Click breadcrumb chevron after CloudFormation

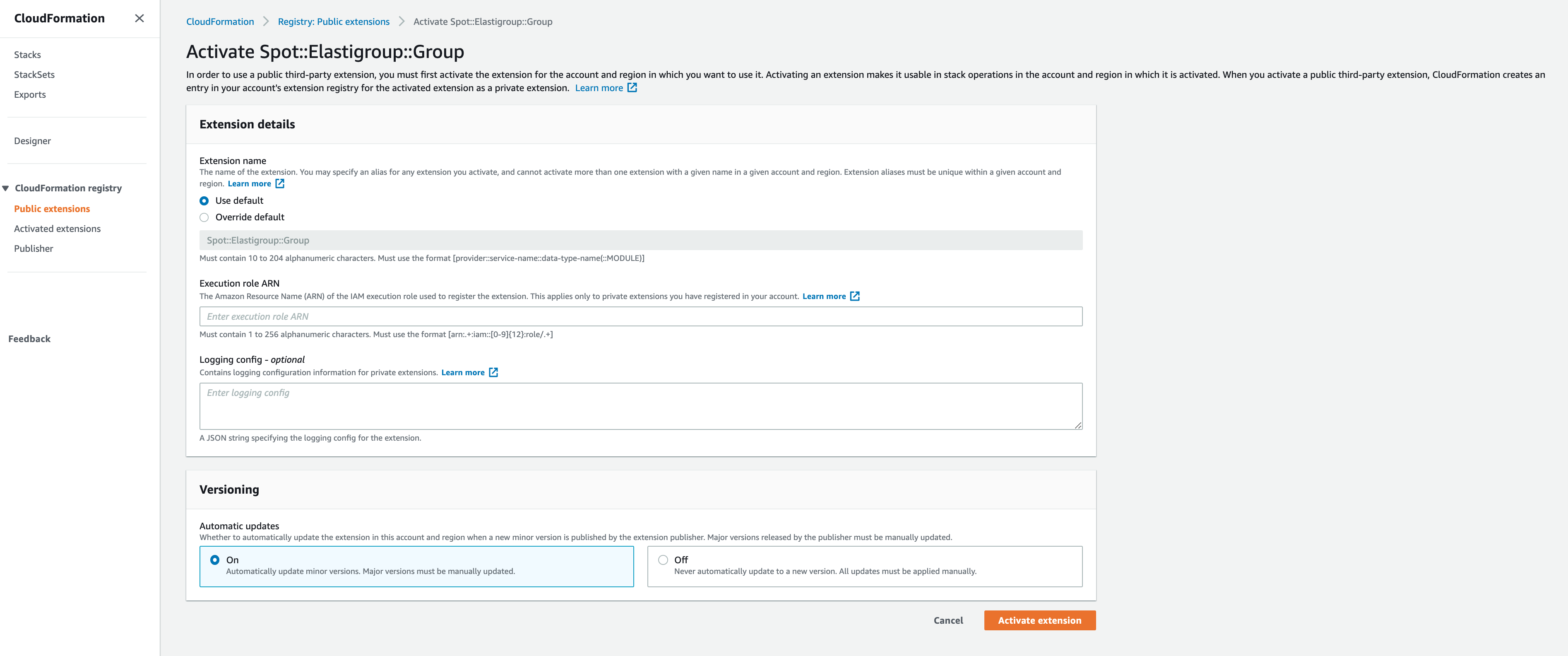click(266, 21)
